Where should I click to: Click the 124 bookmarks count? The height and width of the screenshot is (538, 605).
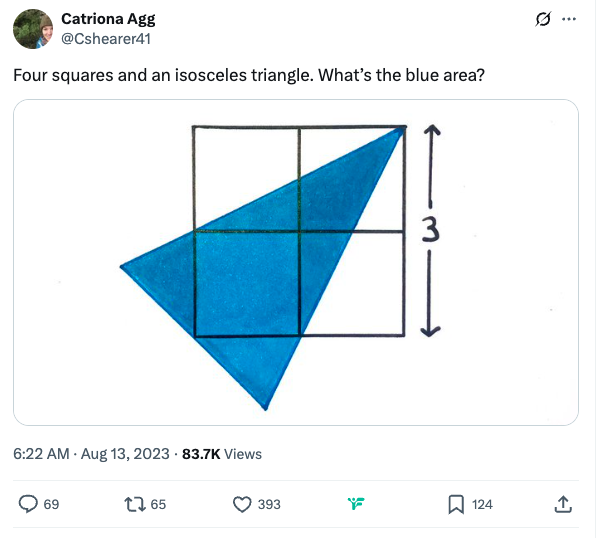pos(482,504)
